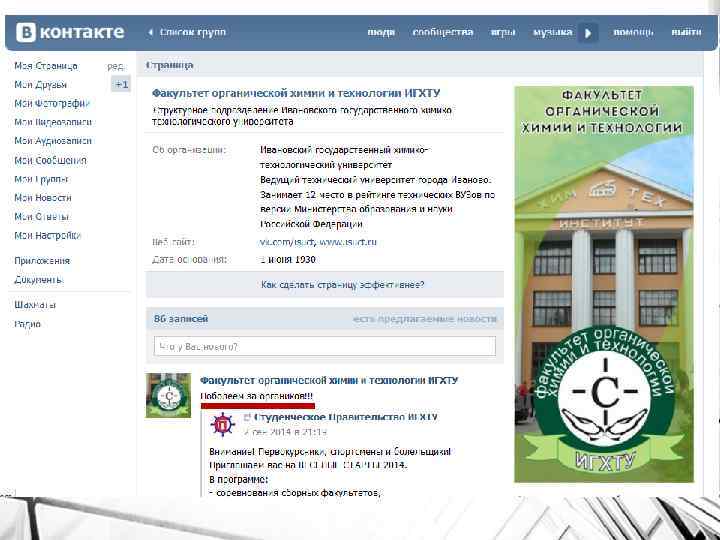Open Студенческое Правительство ИГХТУ repost link

pos(345,417)
